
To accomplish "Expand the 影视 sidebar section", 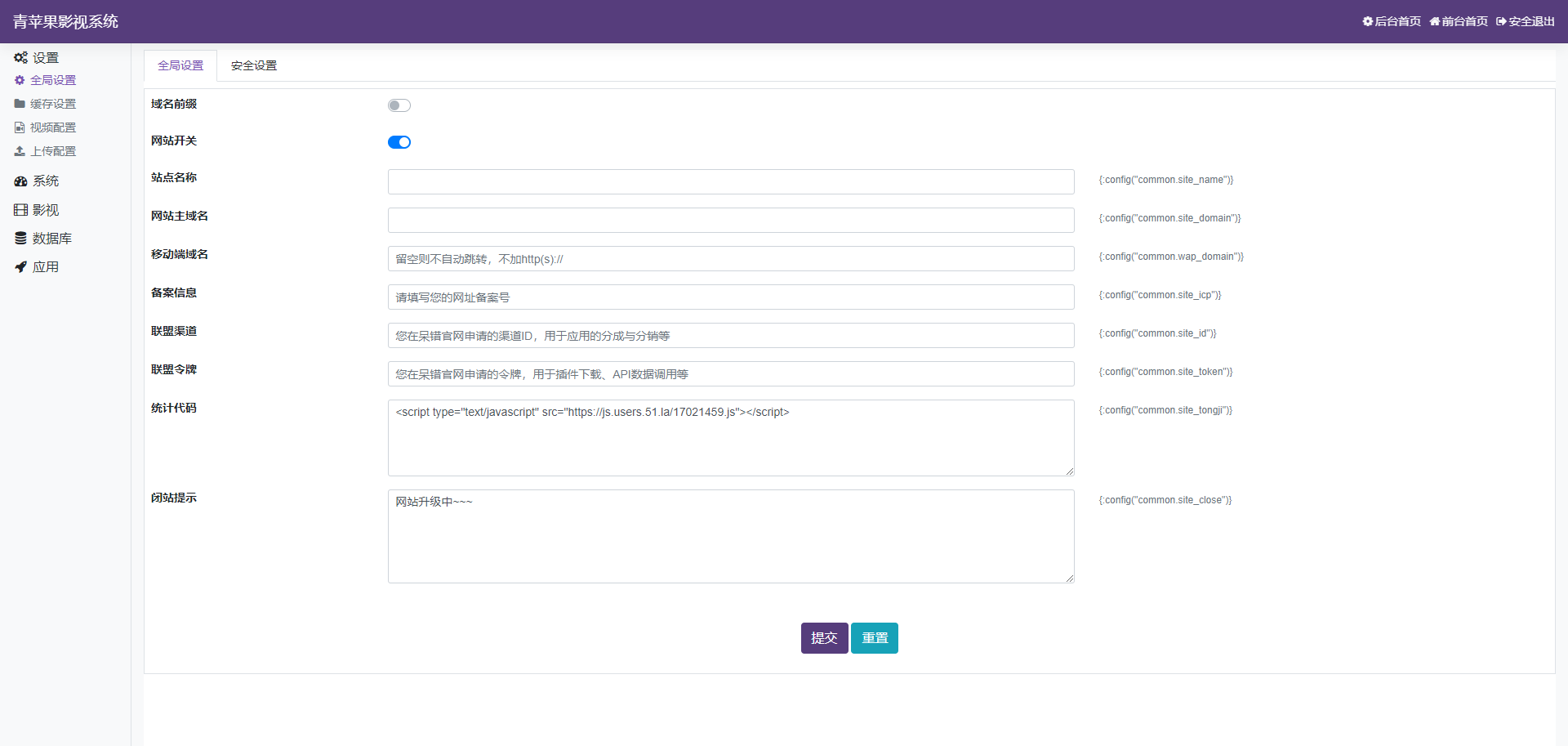I will (x=47, y=209).
